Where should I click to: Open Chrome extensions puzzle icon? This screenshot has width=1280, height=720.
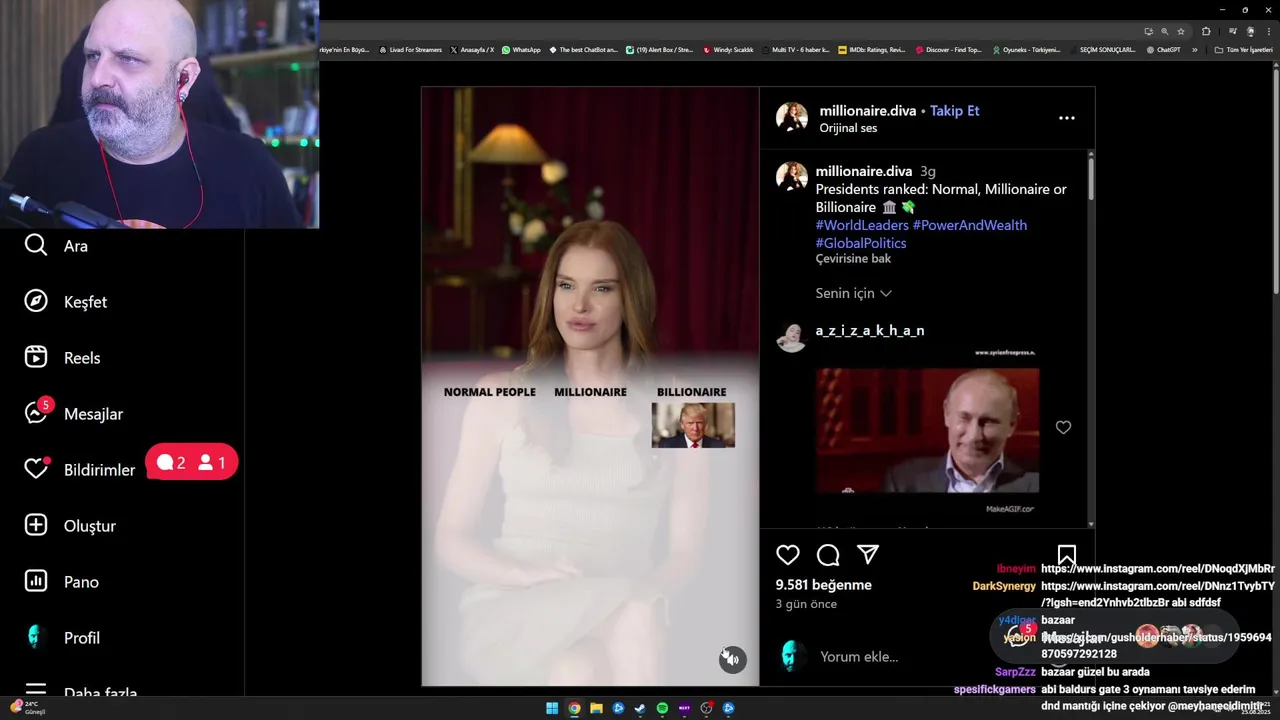pyautogui.click(x=1206, y=31)
